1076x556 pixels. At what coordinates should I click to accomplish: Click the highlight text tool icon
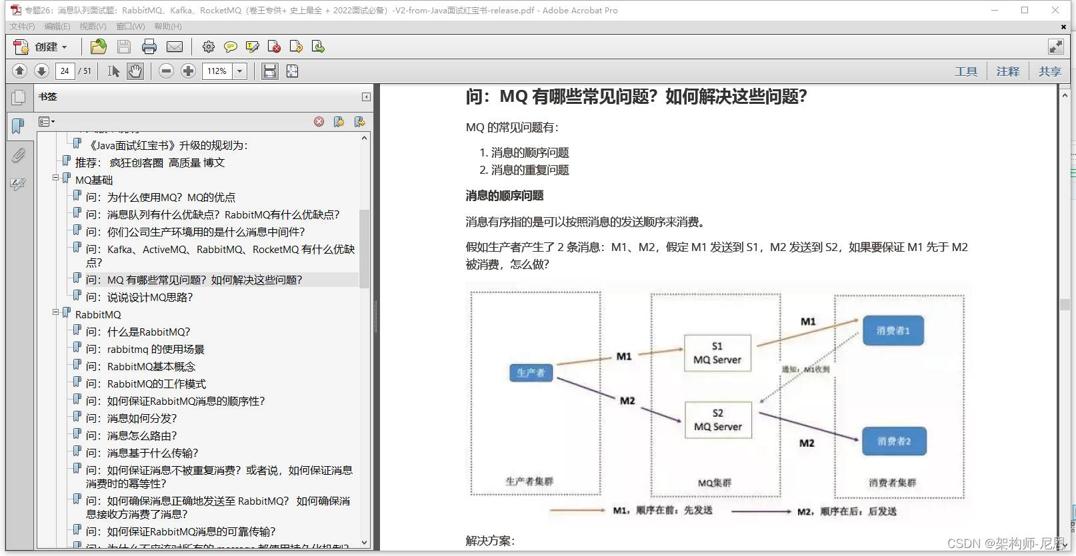tap(253, 47)
